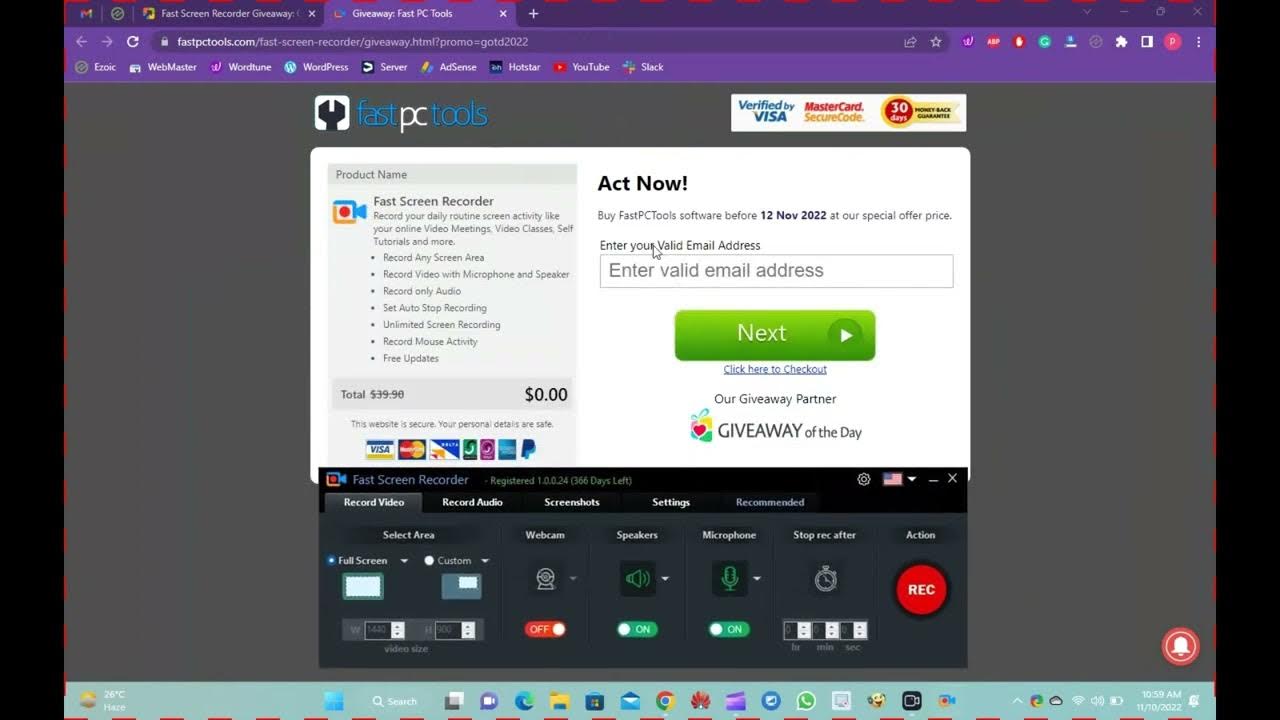Screen dimensions: 1280x720
Task: Click the green microphone icon
Action: click(729, 578)
